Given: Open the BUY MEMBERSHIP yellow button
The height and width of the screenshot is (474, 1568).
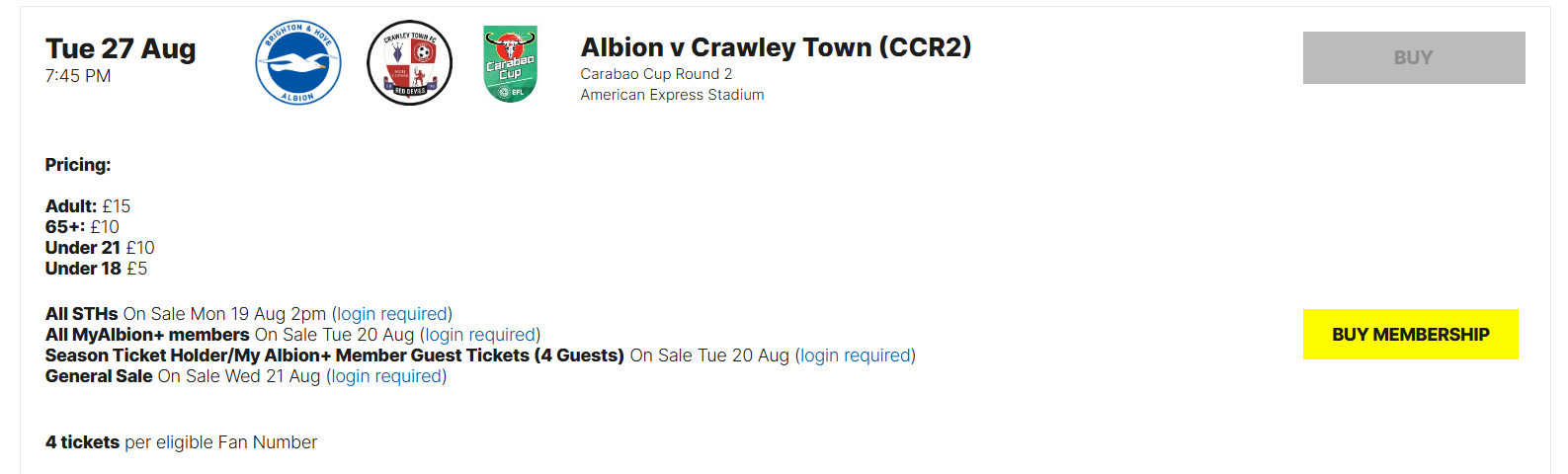Looking at the screenshot, I should coord(1411,334).
